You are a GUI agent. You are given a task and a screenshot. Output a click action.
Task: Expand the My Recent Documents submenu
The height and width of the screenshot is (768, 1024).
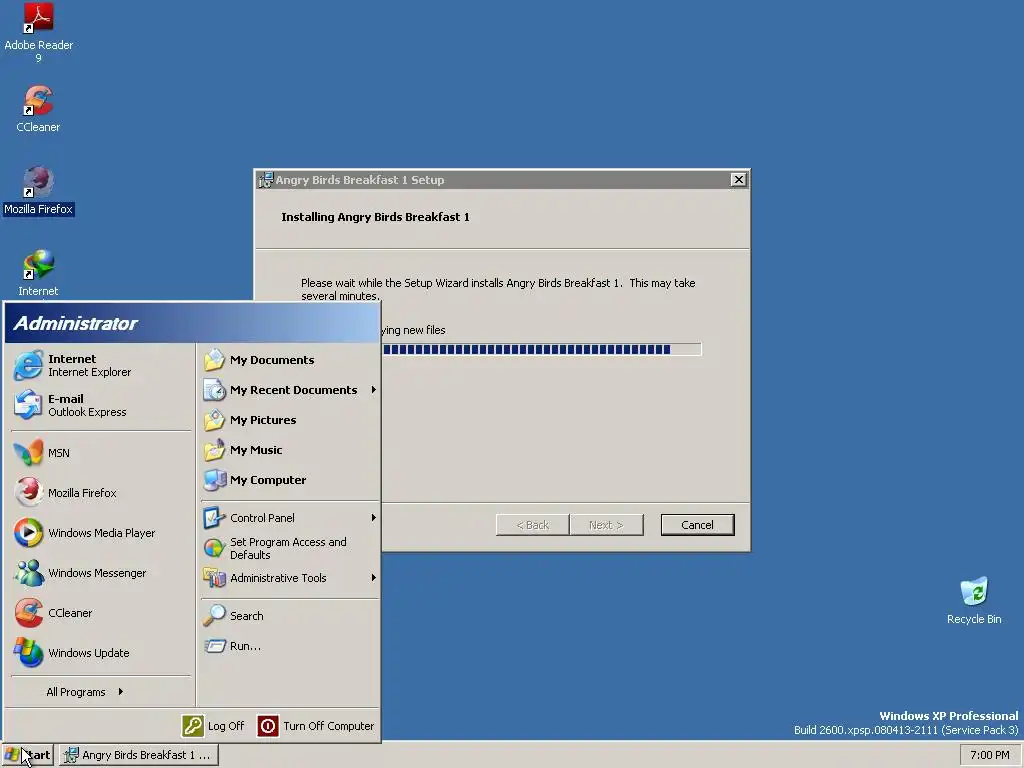coord(289,390)
